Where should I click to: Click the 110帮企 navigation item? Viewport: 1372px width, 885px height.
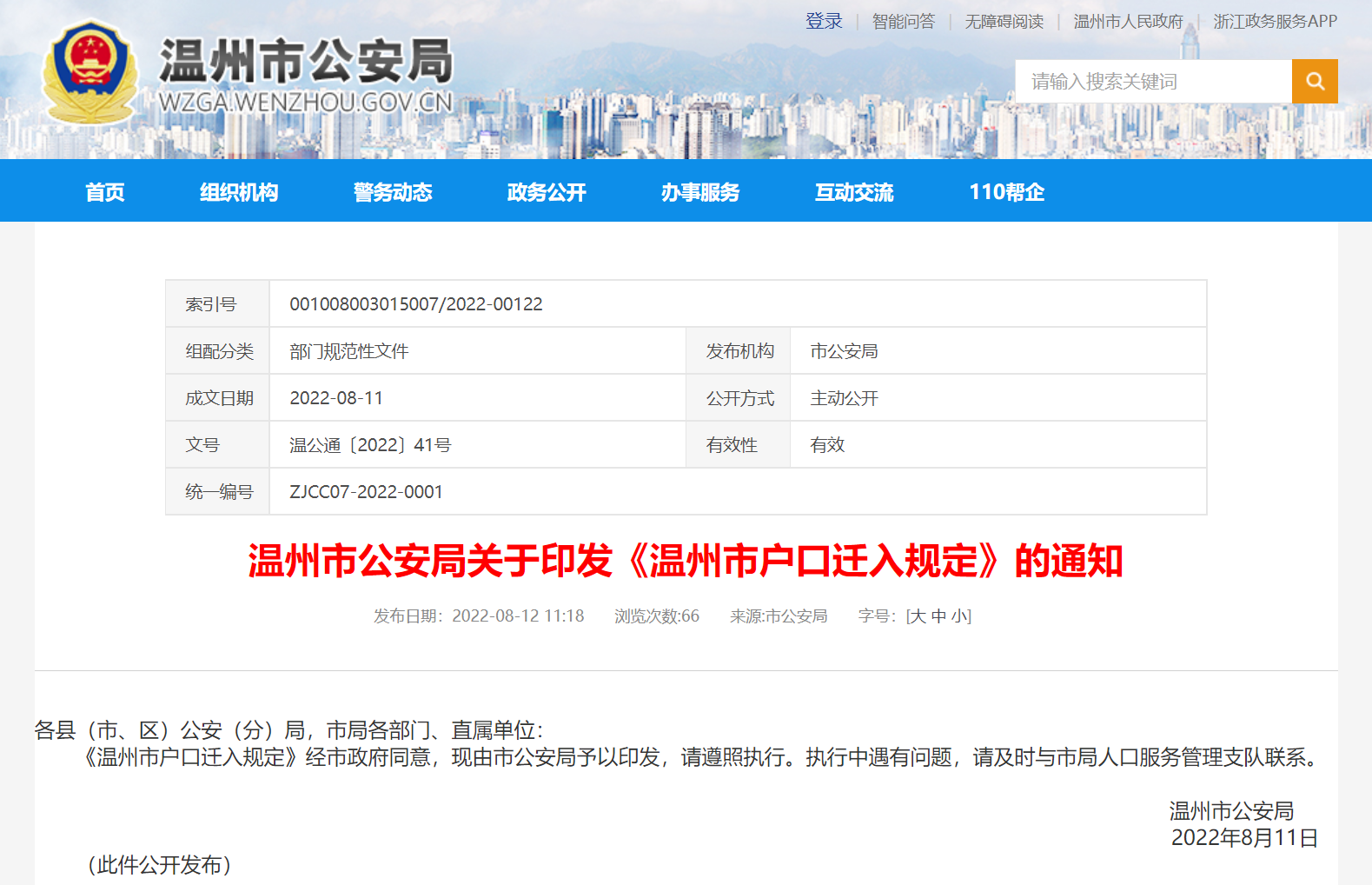click(x=1006, y=192)
